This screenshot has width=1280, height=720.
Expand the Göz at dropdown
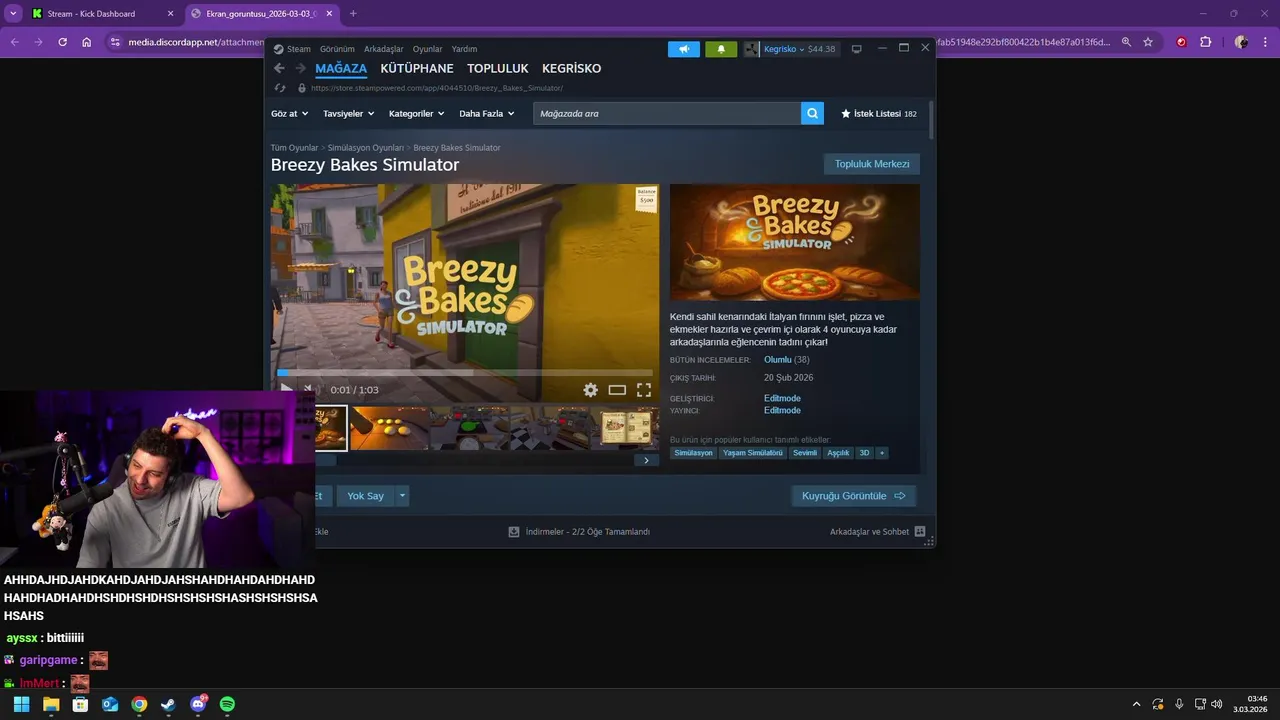point(289,114)
